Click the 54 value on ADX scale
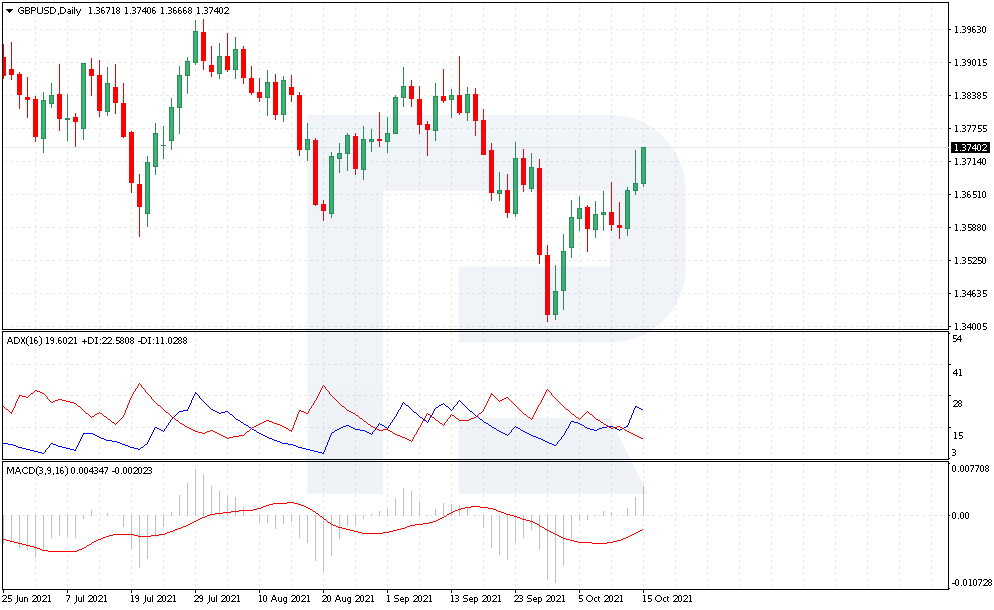The image size is (994, 610). pos(957,340)
